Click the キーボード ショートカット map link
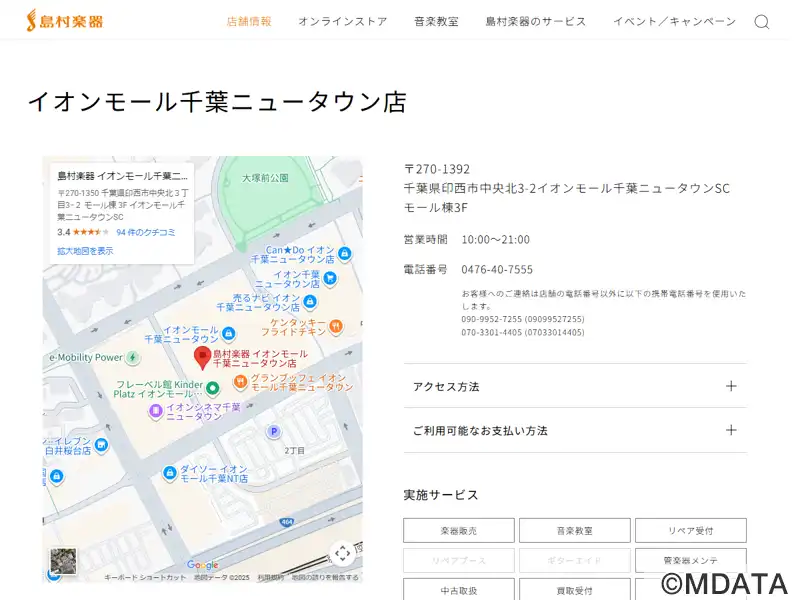This screenshot has height=600, width=800. [145, 578]
